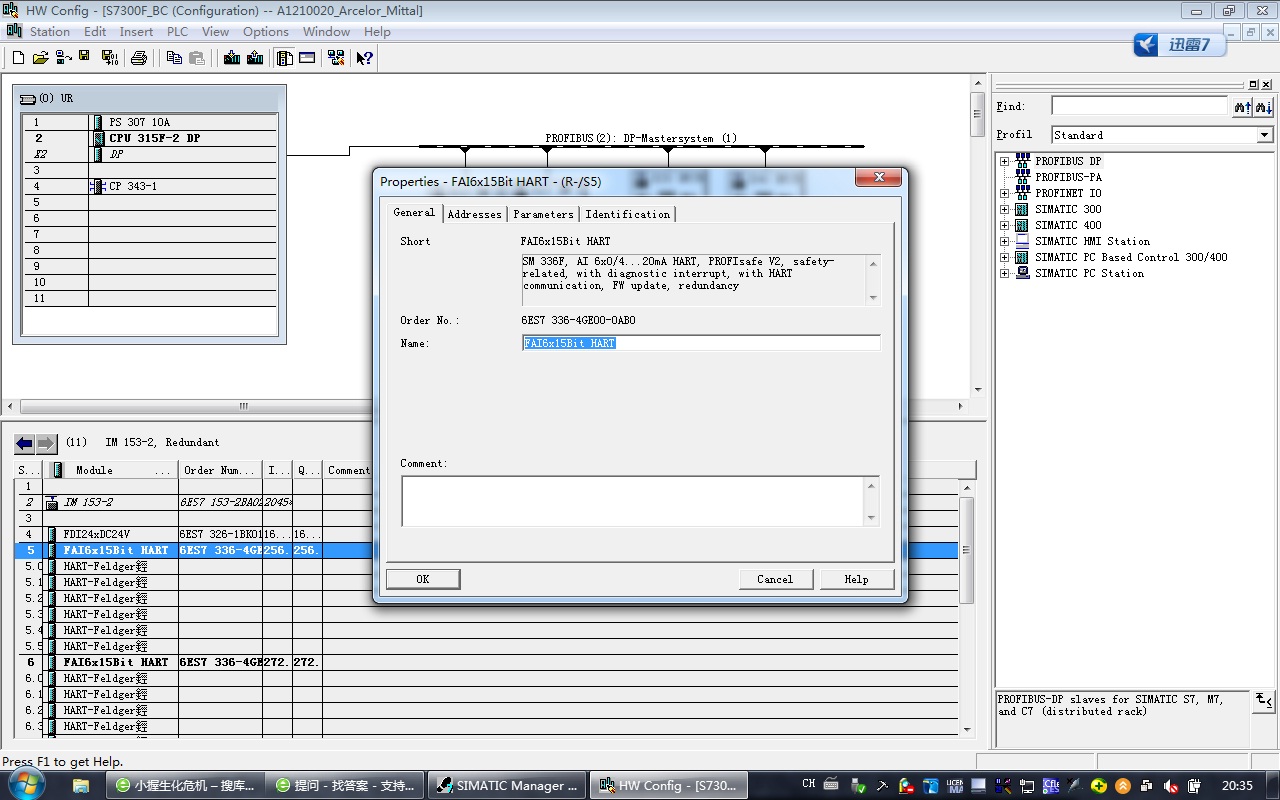Switch to SIMATIC Manager taskbar window

coord(508,785)
